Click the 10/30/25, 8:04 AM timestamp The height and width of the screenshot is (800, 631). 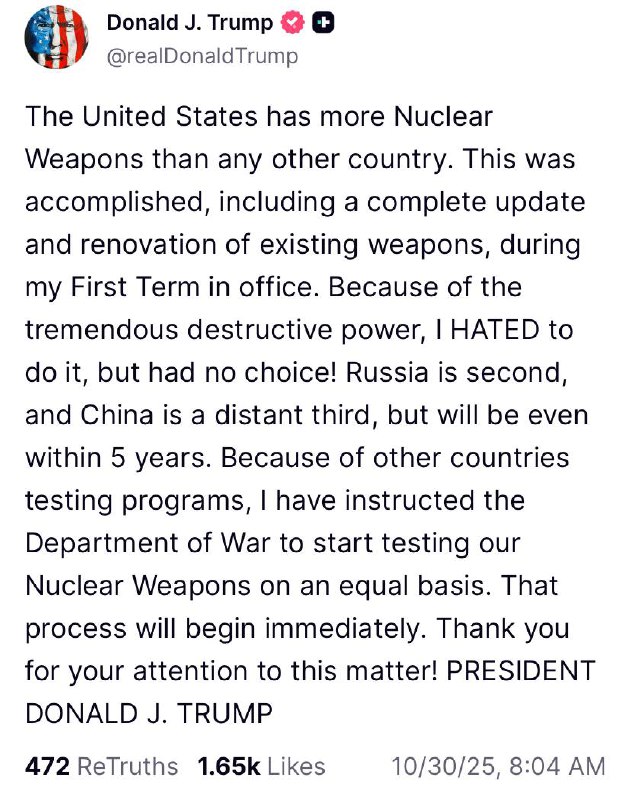pos(498,767)
